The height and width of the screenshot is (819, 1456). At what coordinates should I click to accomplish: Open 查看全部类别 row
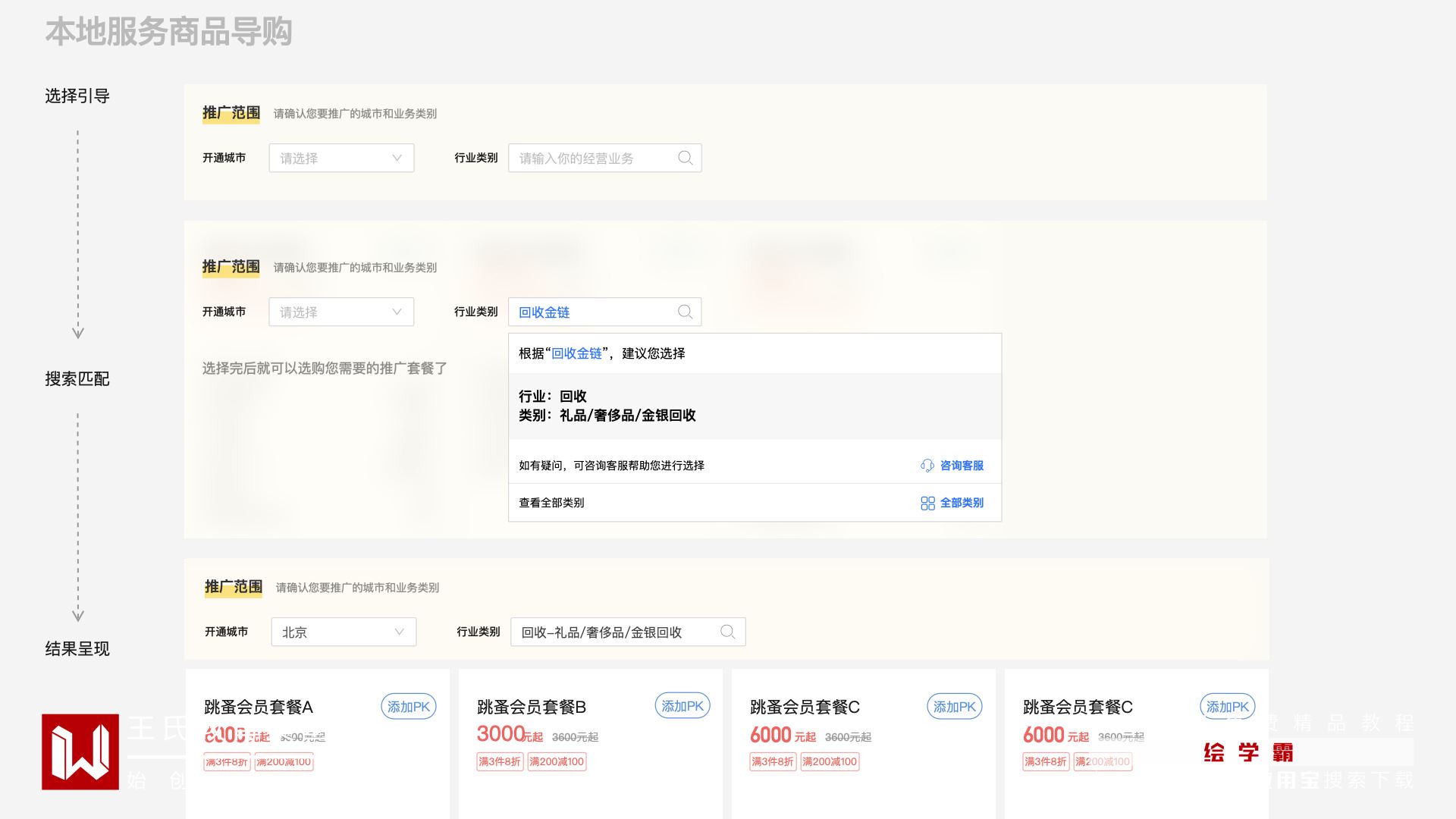[552, 503]
